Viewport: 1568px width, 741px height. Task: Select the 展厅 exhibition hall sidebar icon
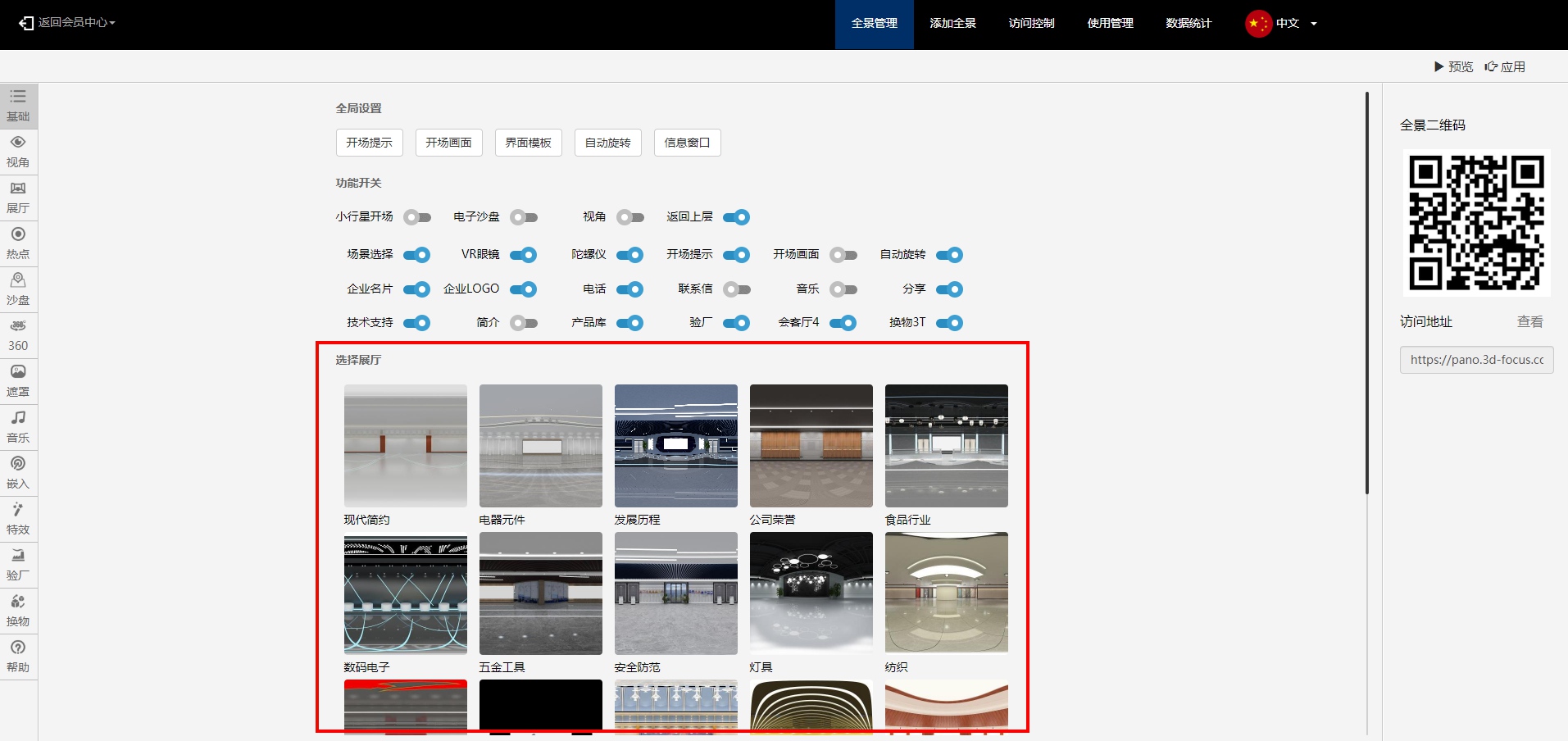pos(18,198)
